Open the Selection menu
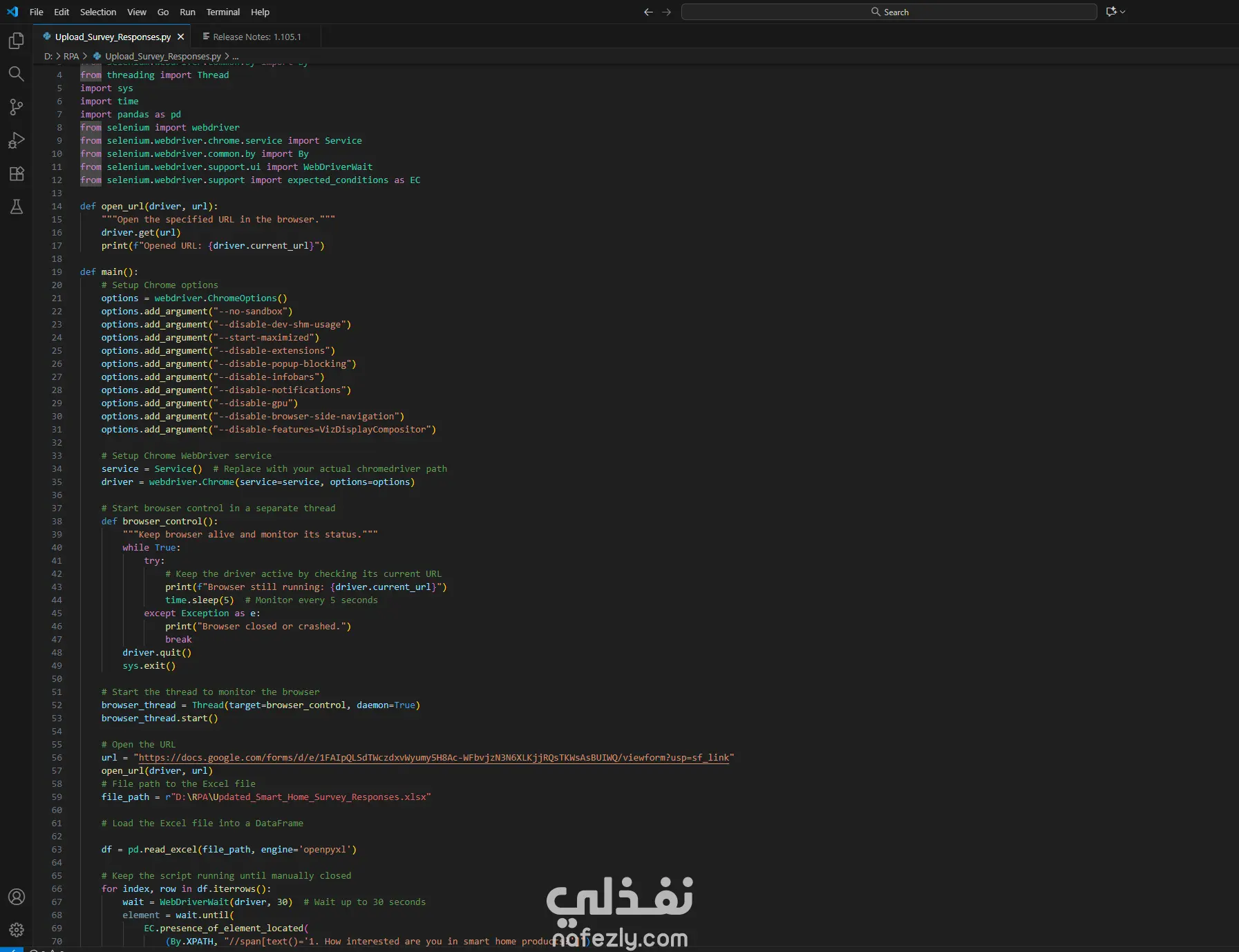The height and width of the screenshot is (952, 1239). coord(98,12)
